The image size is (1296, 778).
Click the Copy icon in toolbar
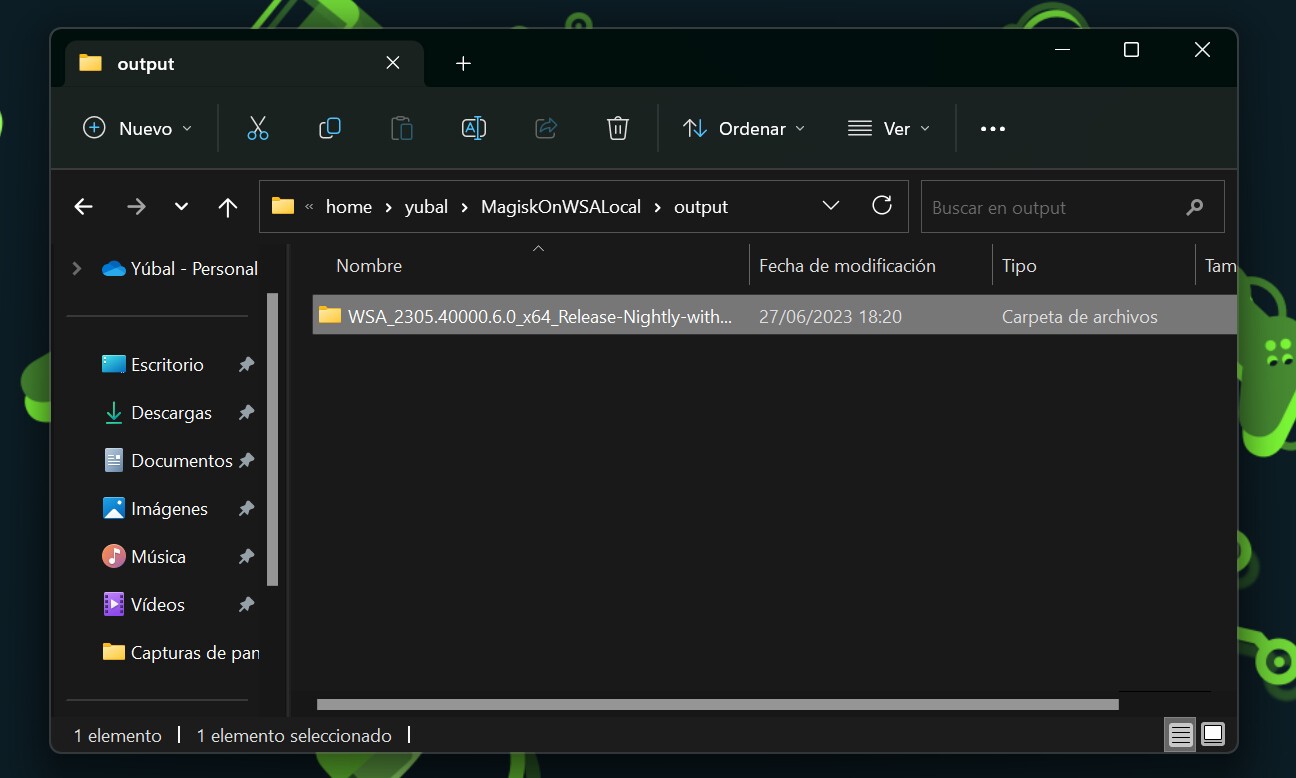tap(330, 128)
